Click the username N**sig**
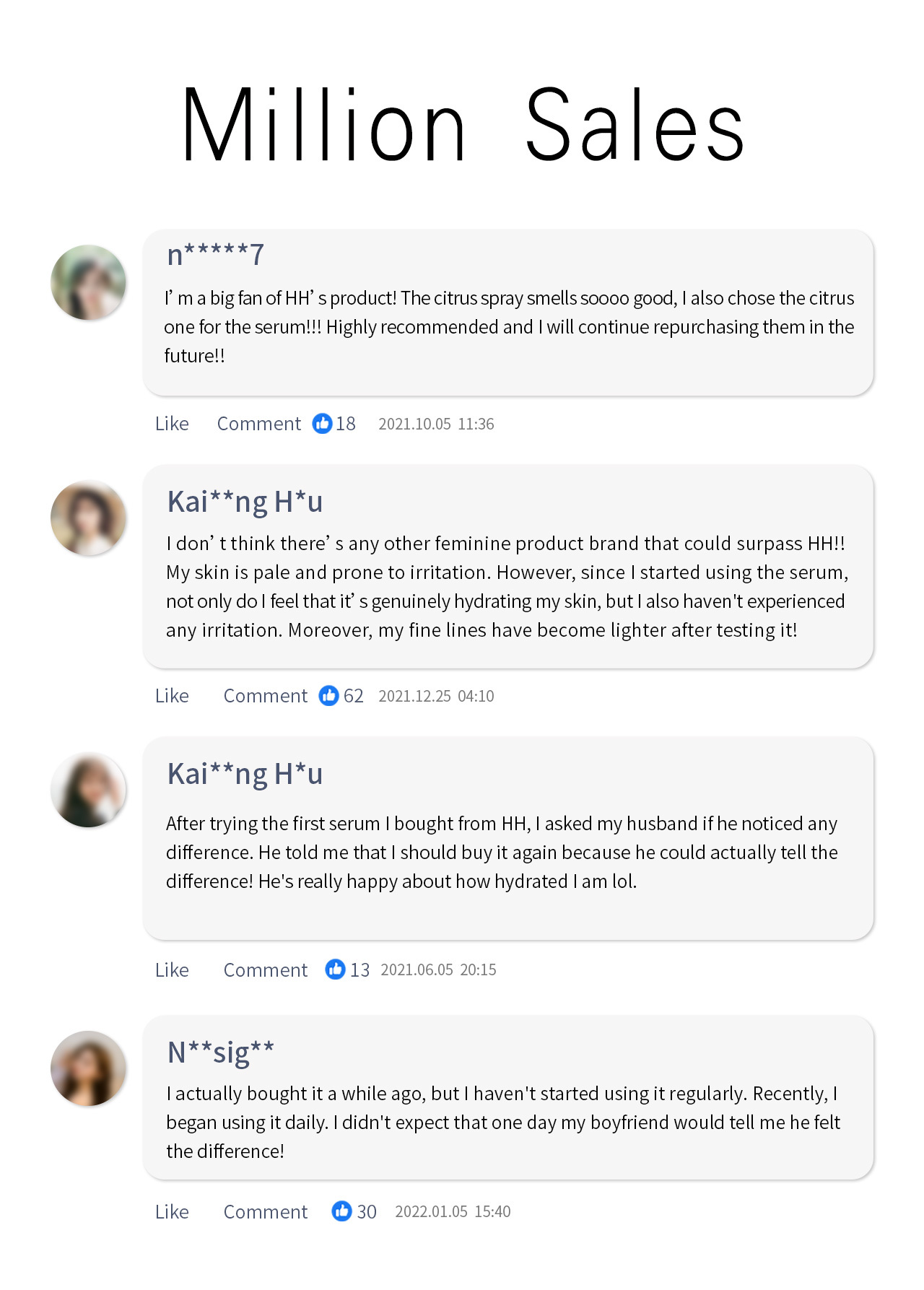924x1290 pixels. 220,1053
